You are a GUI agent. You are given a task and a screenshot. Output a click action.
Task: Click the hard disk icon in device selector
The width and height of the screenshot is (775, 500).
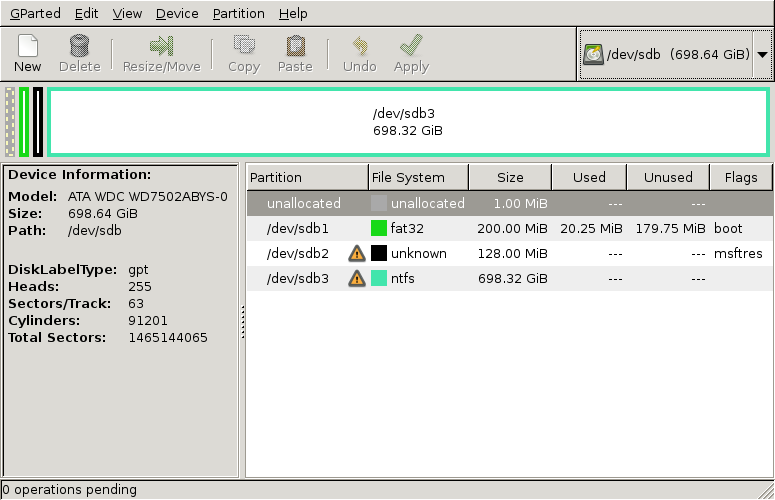point(593,54)
